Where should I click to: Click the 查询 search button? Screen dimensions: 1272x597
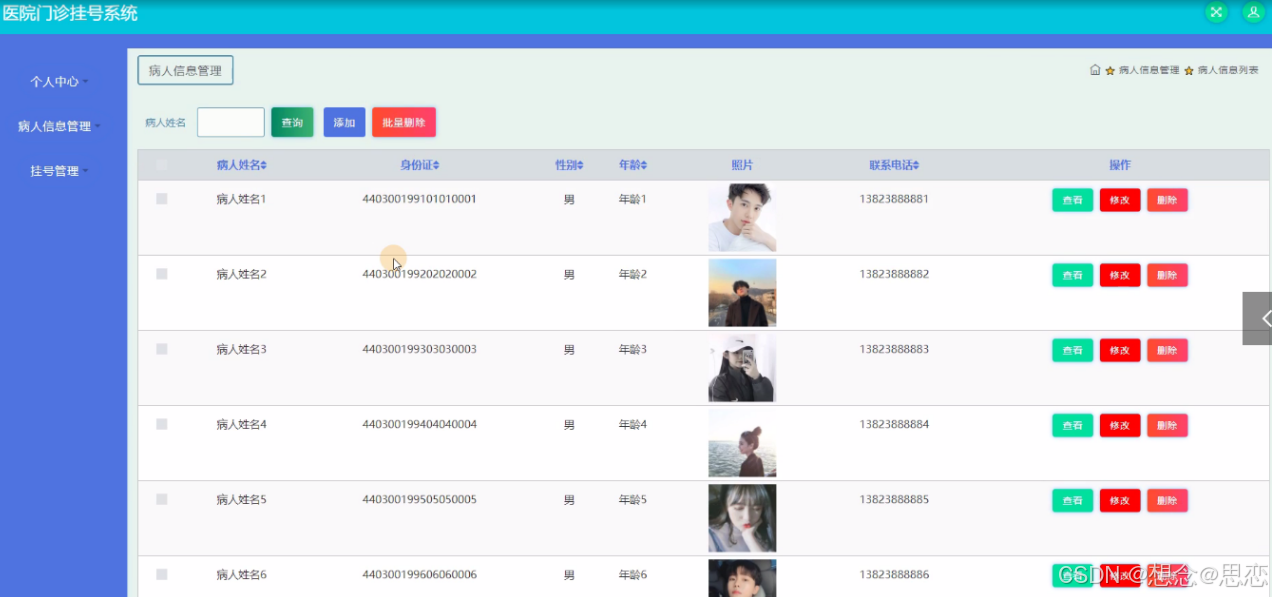[292, 122]
